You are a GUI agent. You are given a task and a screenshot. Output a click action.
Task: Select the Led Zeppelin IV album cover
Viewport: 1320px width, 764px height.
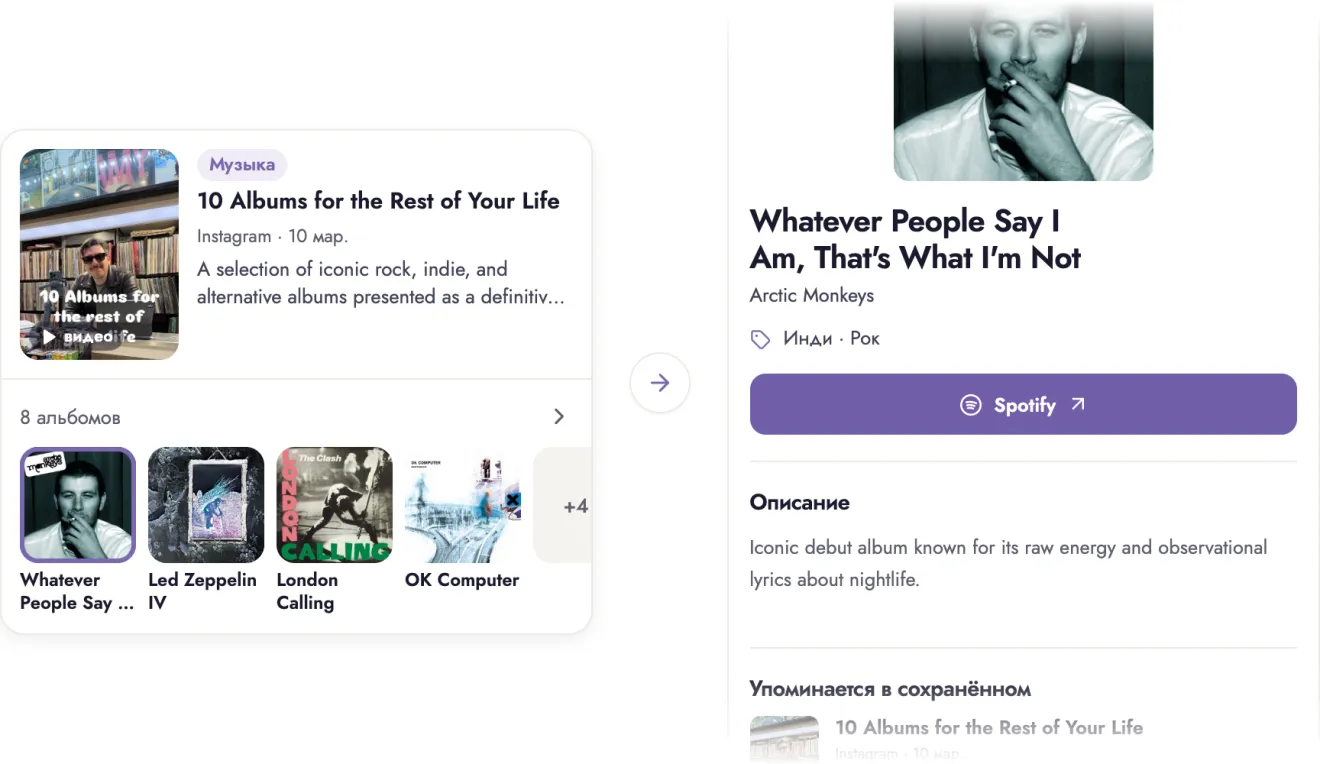[206, 505]
